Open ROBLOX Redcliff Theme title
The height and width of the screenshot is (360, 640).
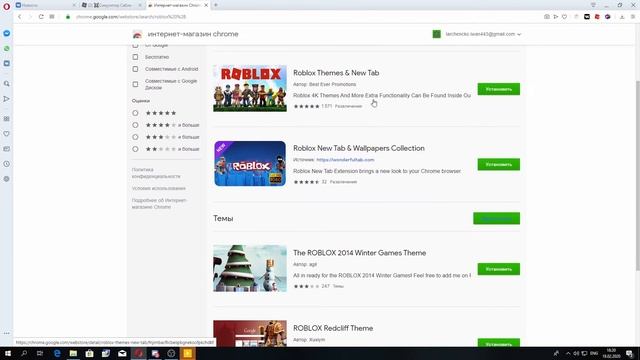pos(333,328)
